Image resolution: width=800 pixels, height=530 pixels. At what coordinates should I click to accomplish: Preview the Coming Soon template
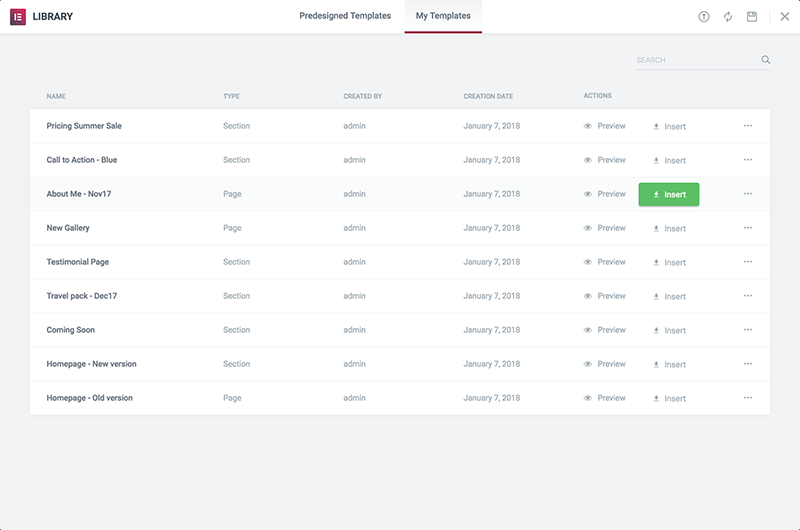(x=605, y=330)
